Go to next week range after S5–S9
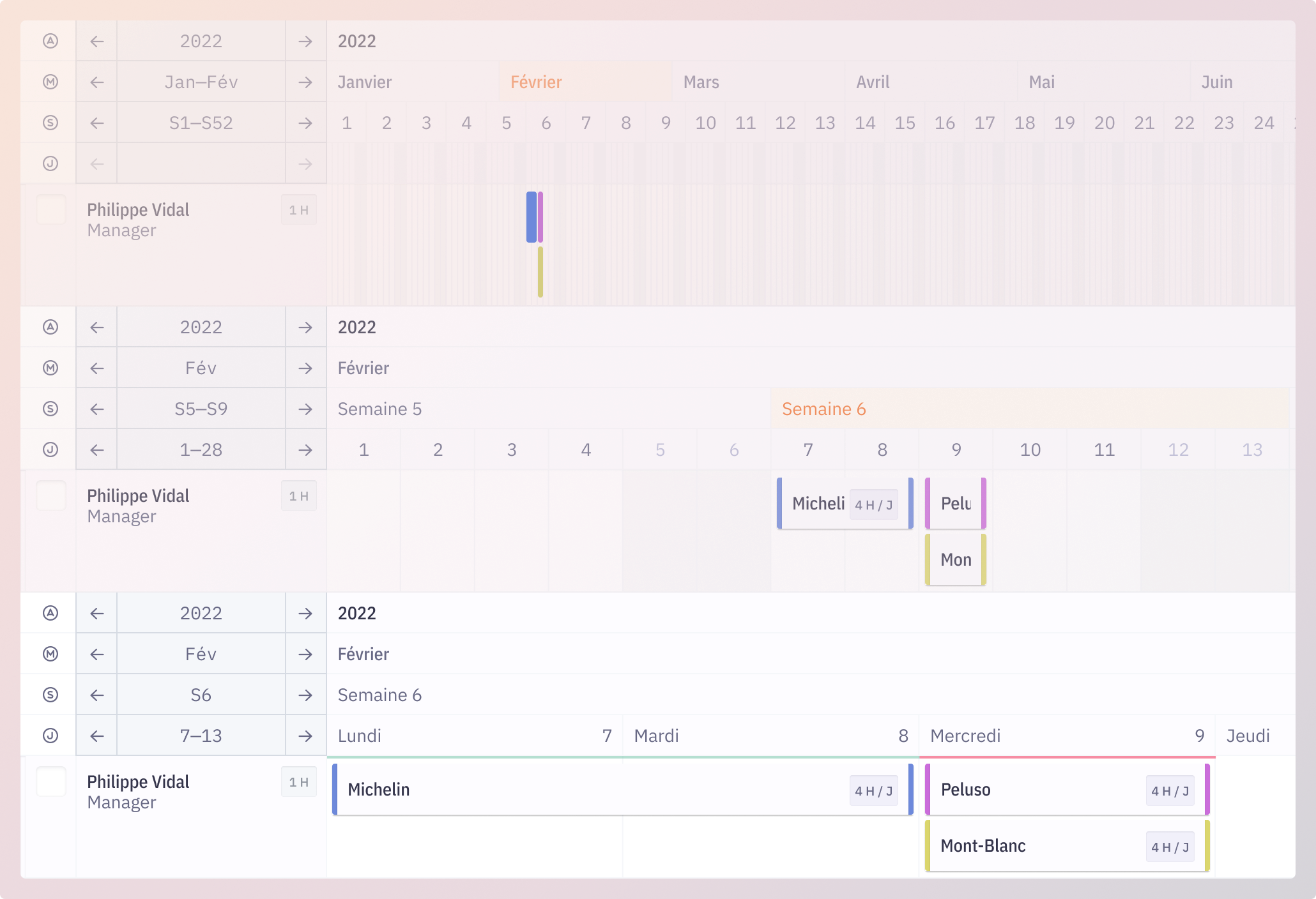 point(305,409)
